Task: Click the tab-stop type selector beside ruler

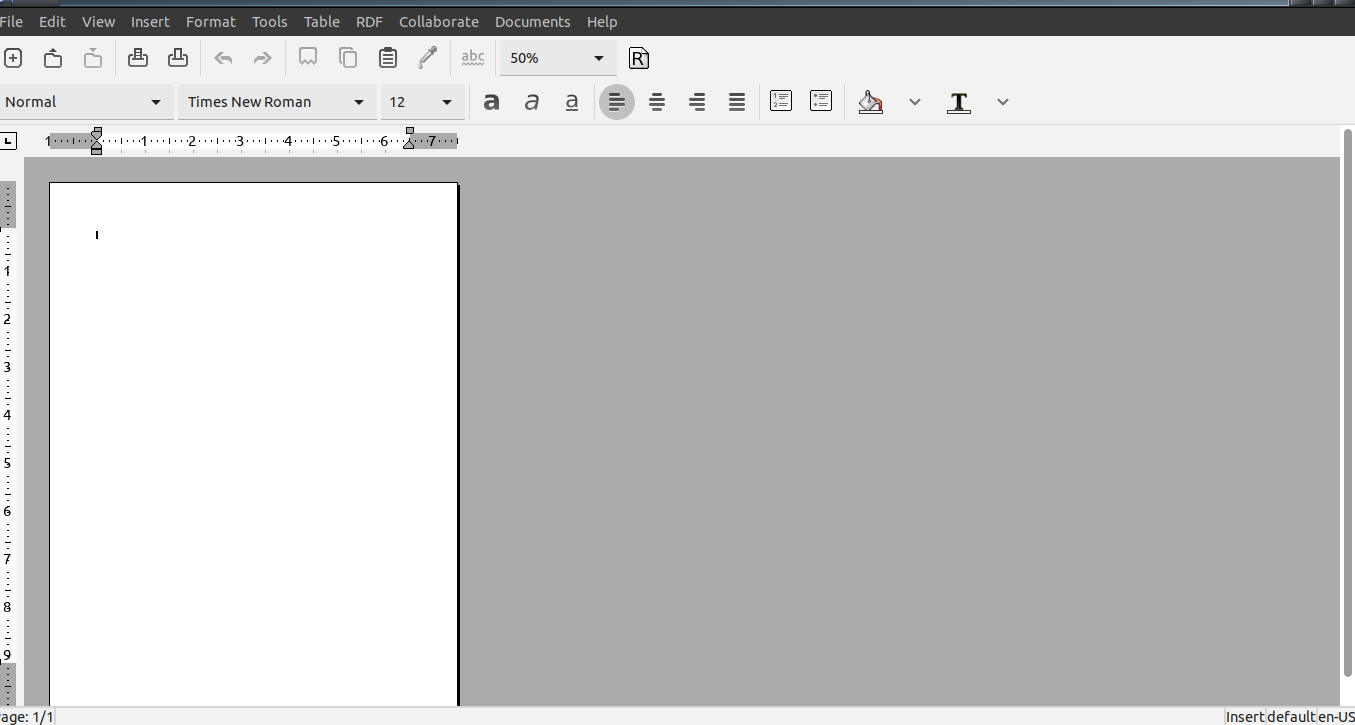Action: click(x=8, y=141)
